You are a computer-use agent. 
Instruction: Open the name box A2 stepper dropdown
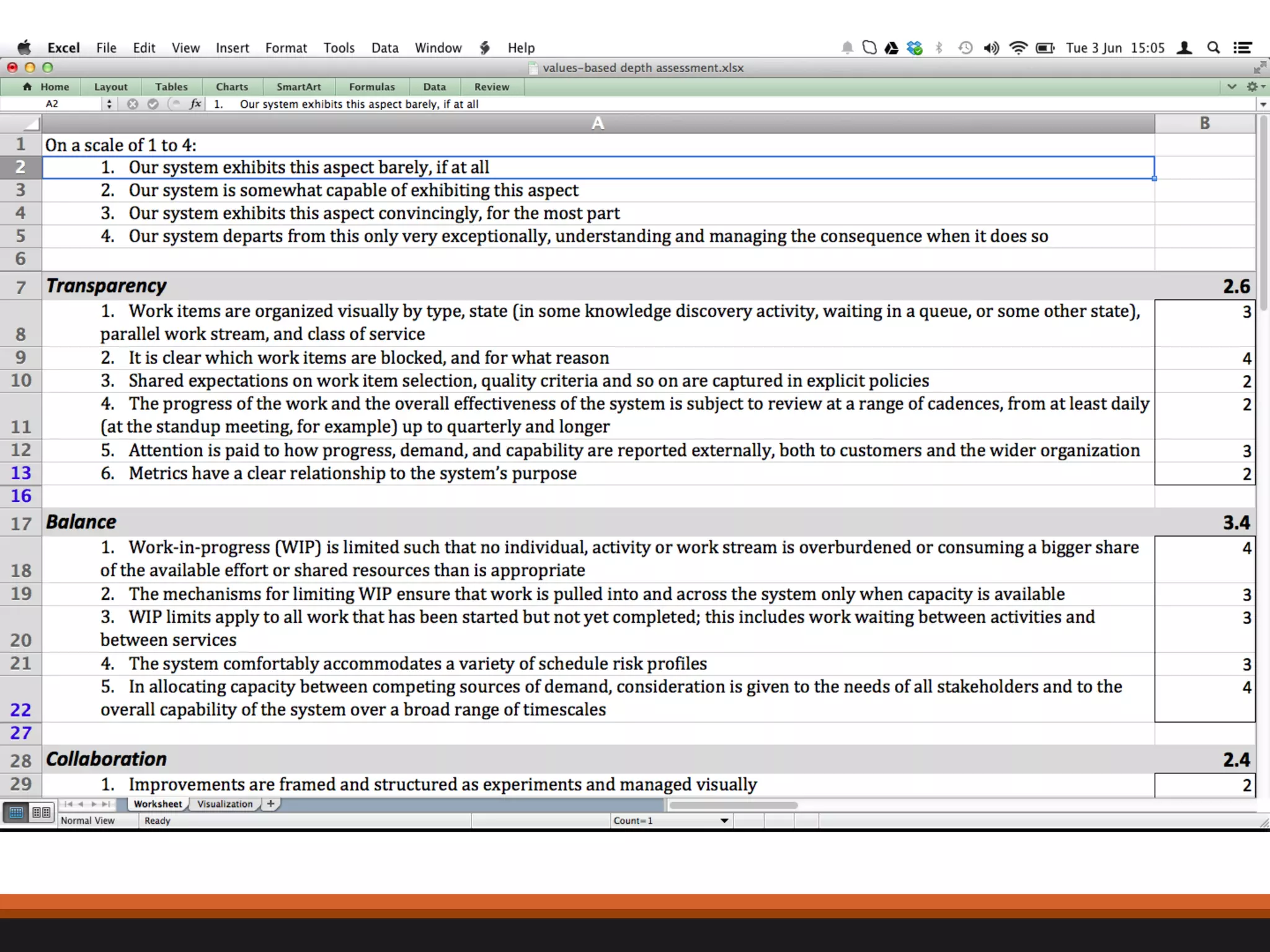[109, 104]
